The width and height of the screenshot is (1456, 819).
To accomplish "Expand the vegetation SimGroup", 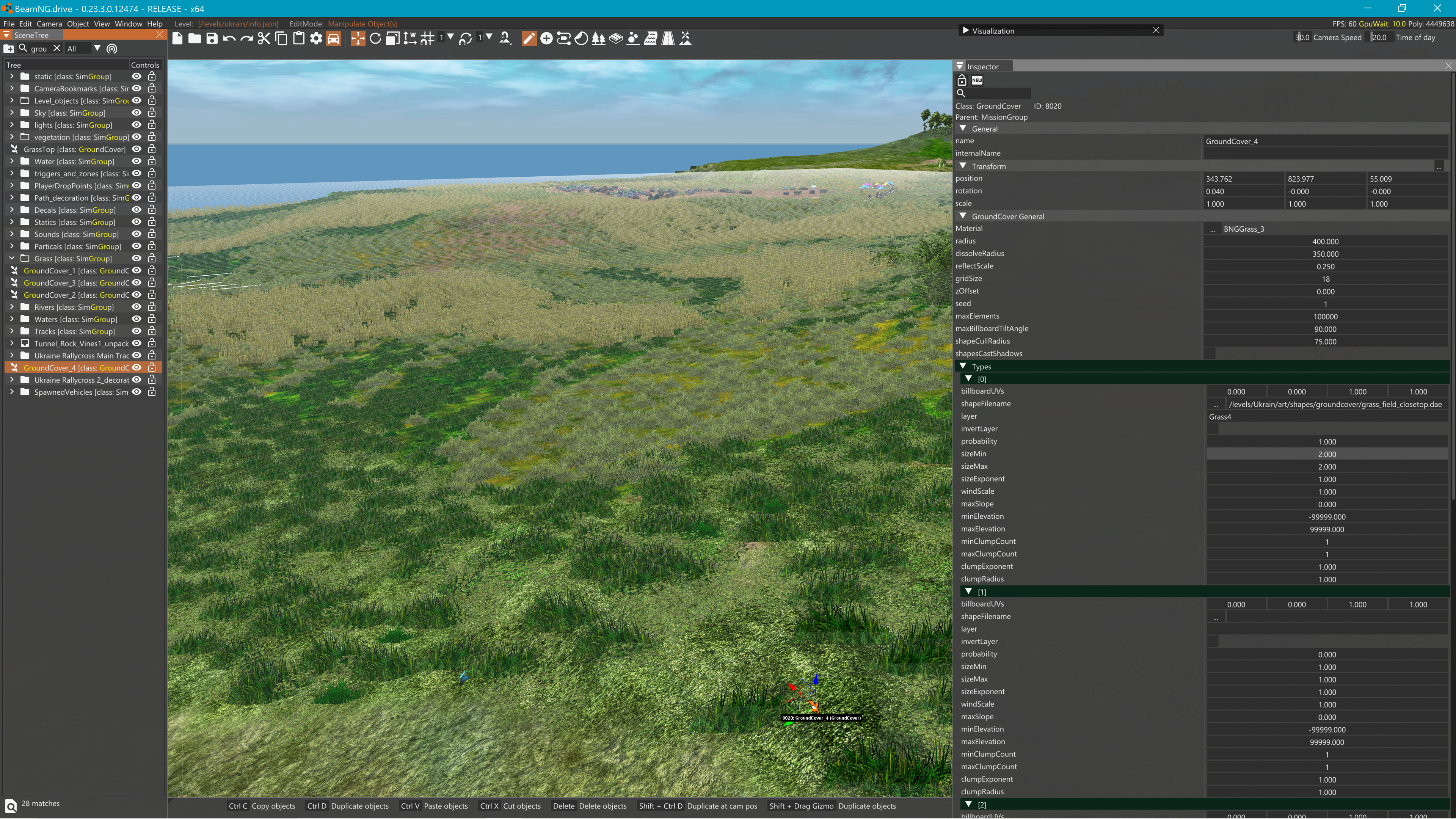I will click(x=12, y=137).
